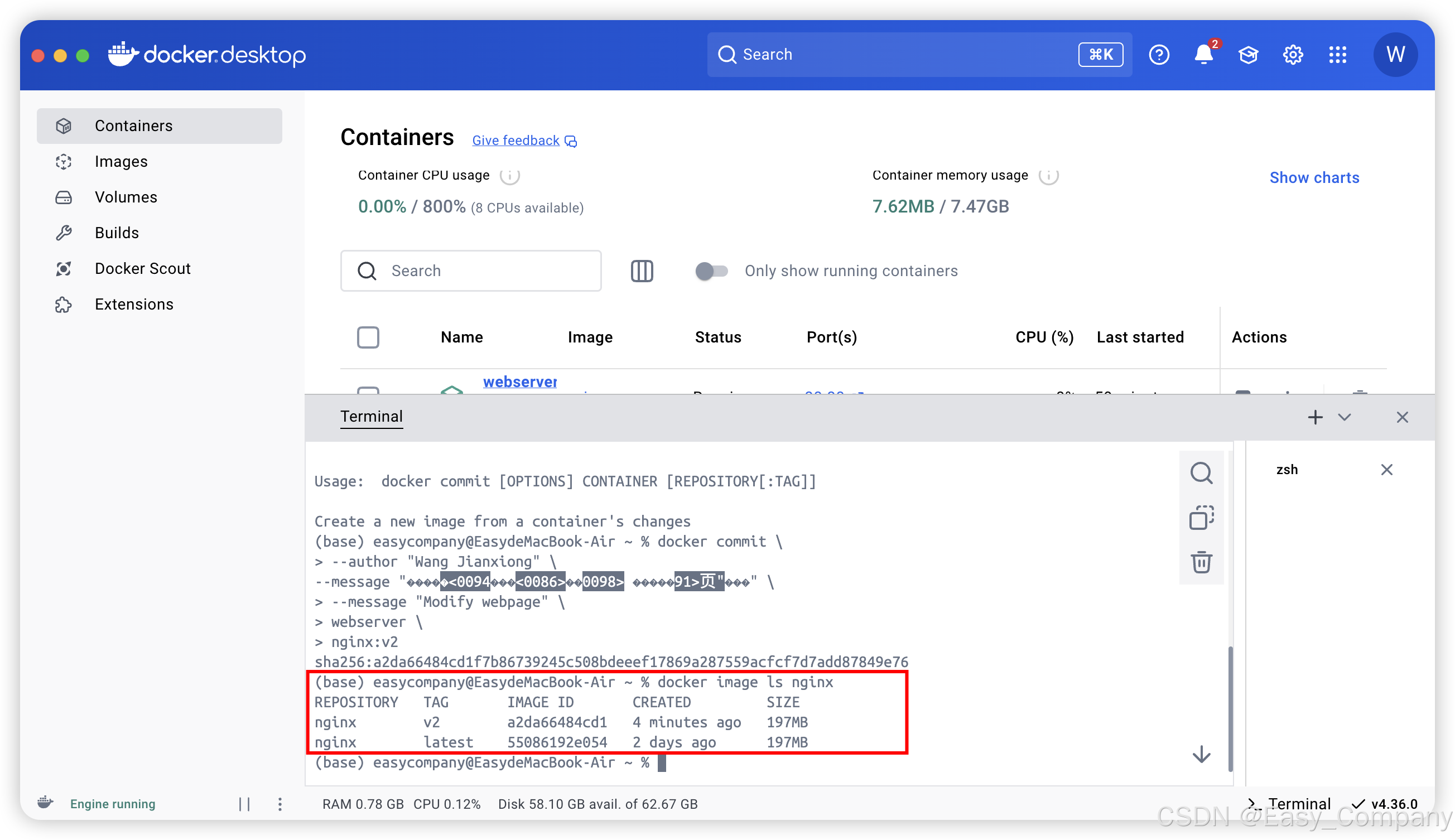The image size is (1455, 840).
Task: Open Docker Desktop settings gear
Action: tap(1292, 55)
